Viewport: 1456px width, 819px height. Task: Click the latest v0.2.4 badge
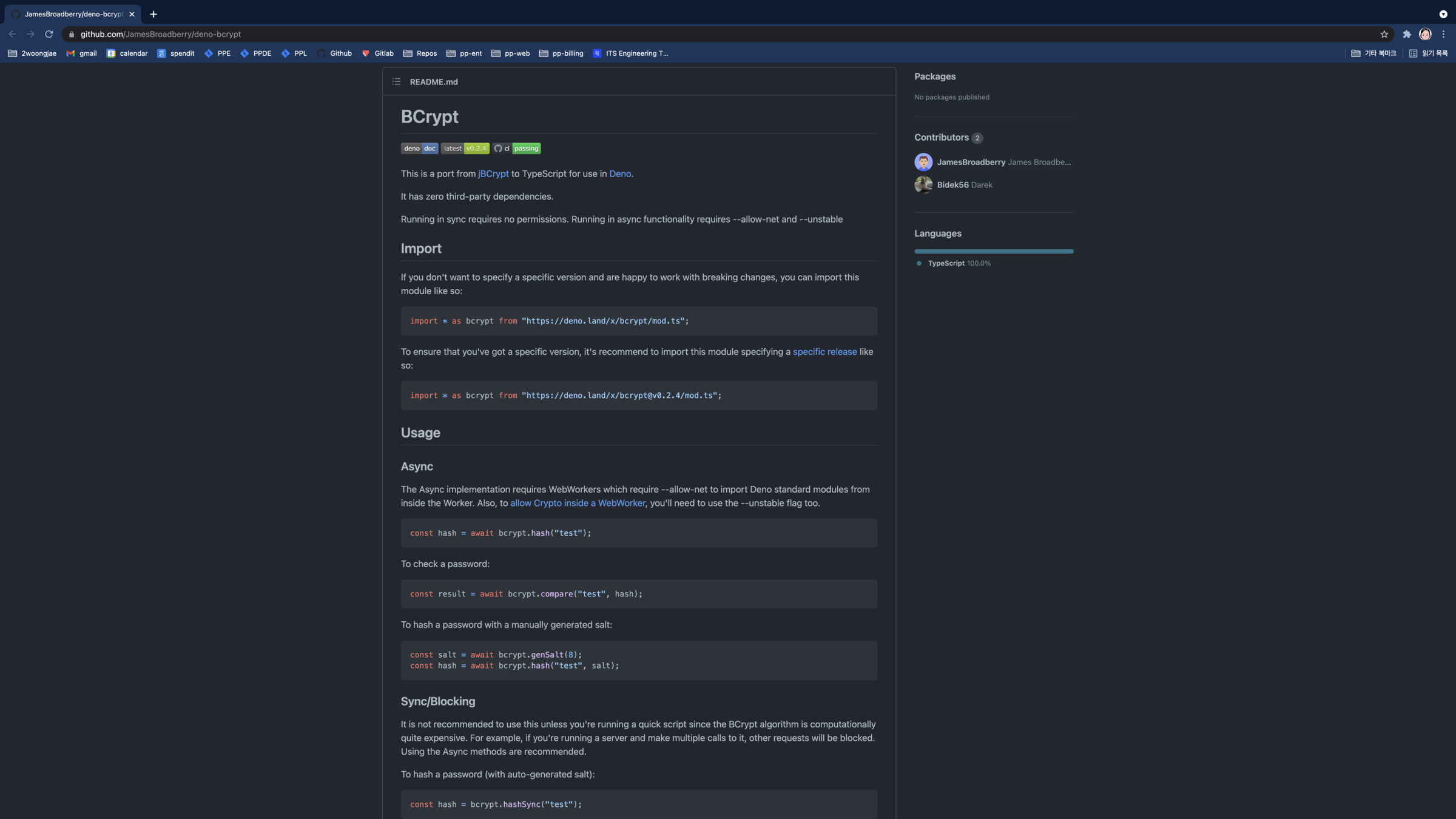pyautogui.click(x=465, y=149)
